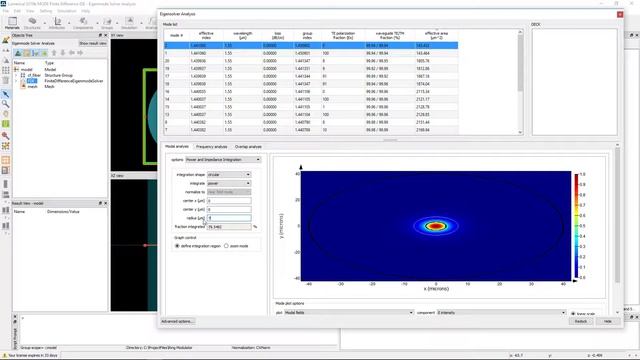640x360 pixels.
Task: Open the Structures toolbar button
Action: pos(32,23)
